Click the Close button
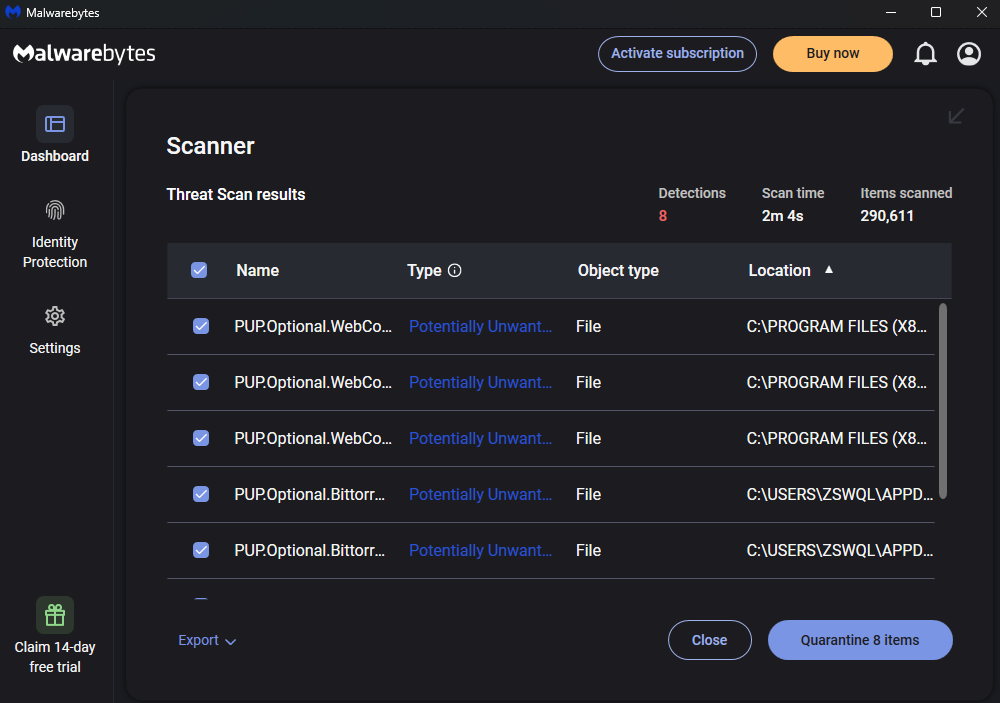This screenshot has width=1000, height=703. 709,640
